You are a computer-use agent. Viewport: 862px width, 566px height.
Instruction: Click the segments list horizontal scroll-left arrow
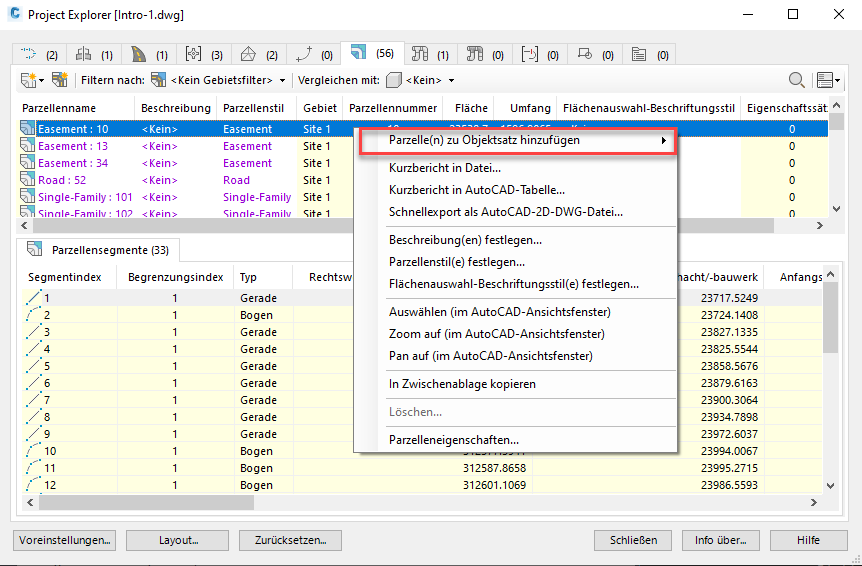[30, 502]
